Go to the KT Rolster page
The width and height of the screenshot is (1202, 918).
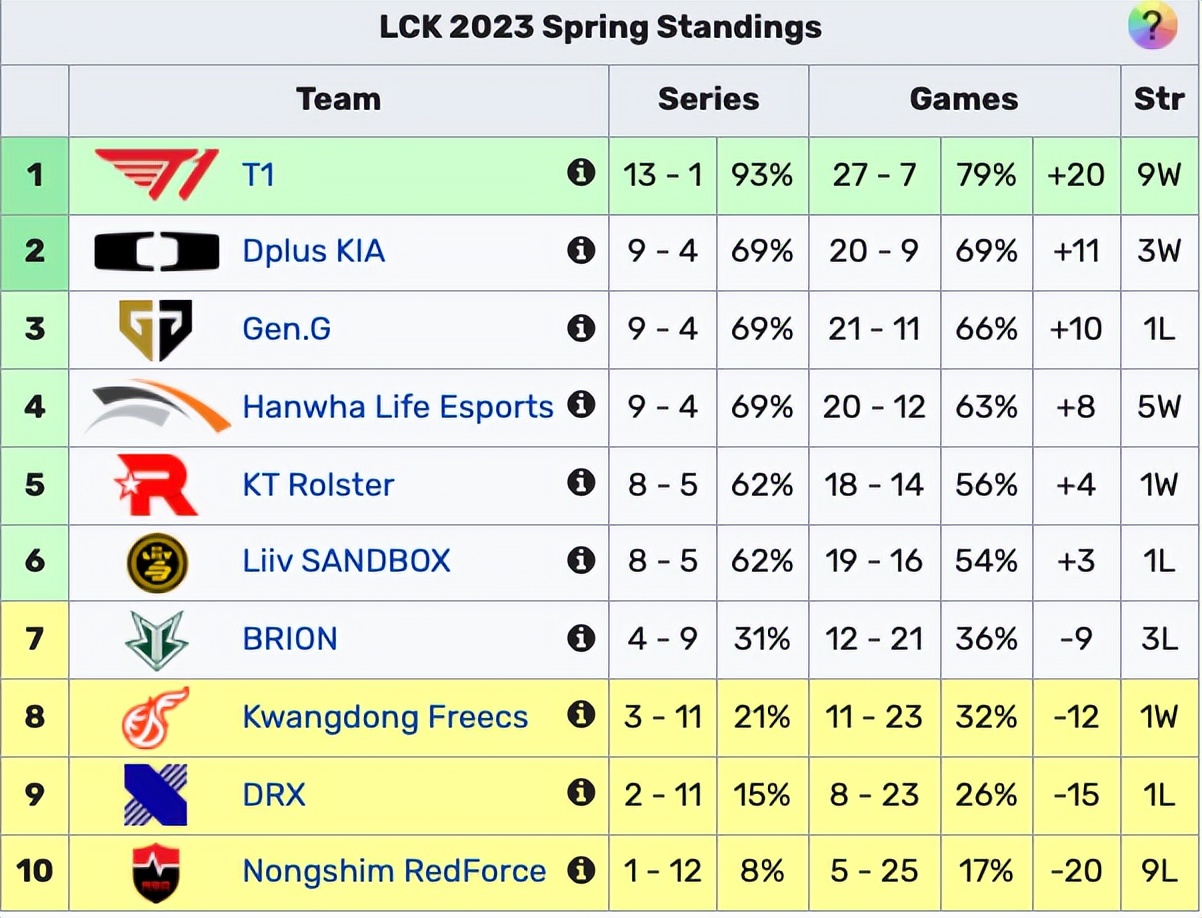coord(318,485)
